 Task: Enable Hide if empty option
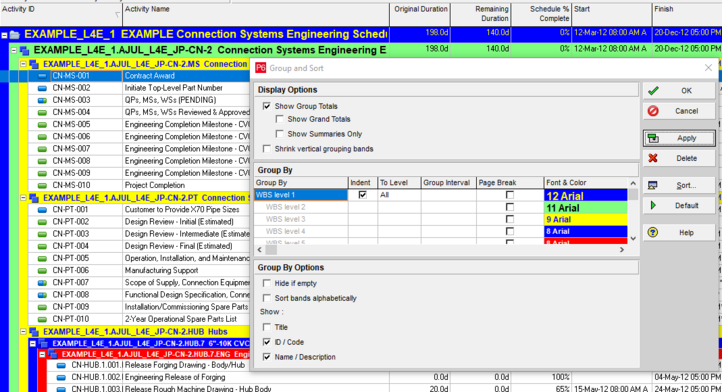coord(267,283)
